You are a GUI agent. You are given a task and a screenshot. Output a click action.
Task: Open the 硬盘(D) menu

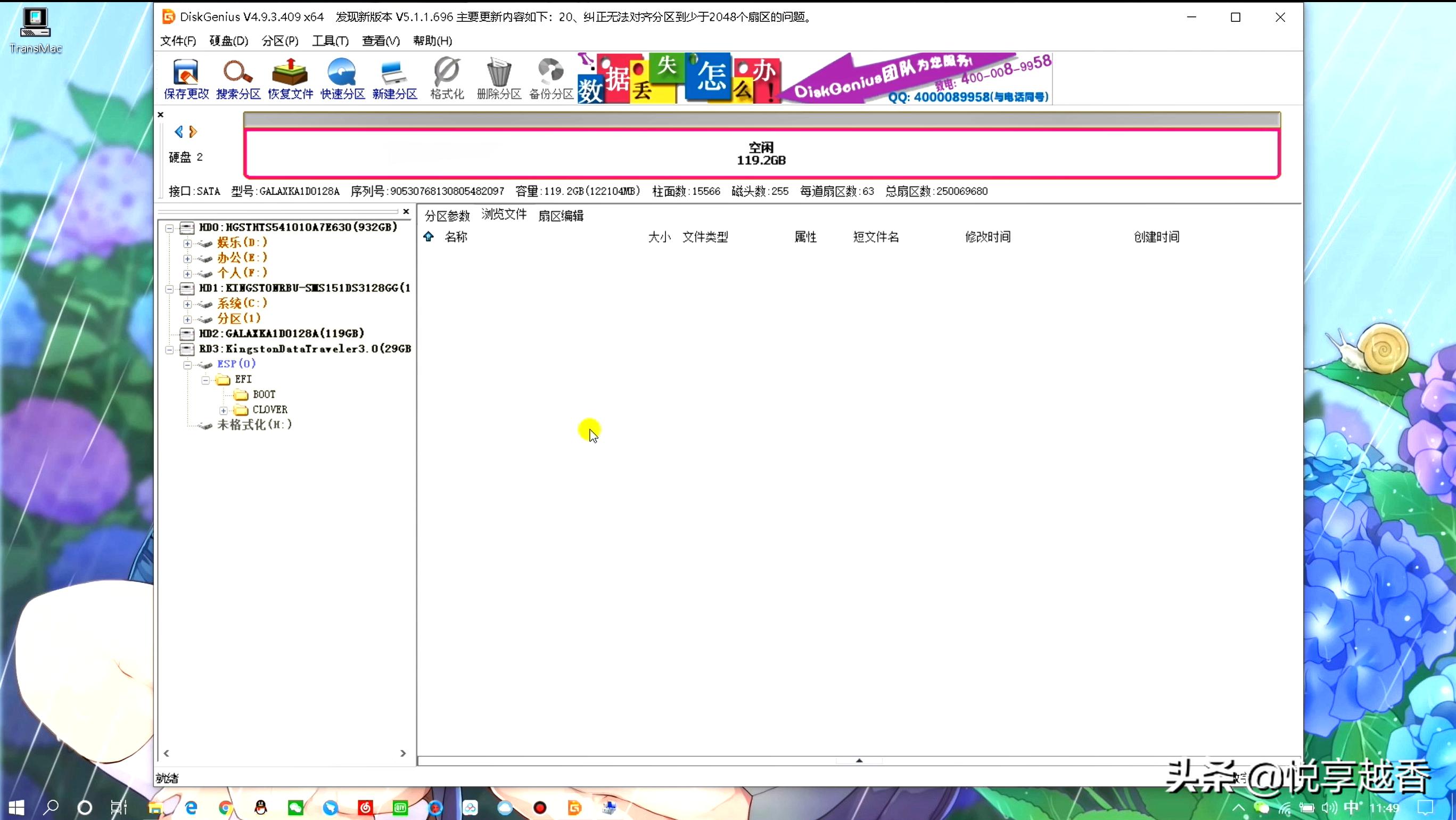point(228,40)
